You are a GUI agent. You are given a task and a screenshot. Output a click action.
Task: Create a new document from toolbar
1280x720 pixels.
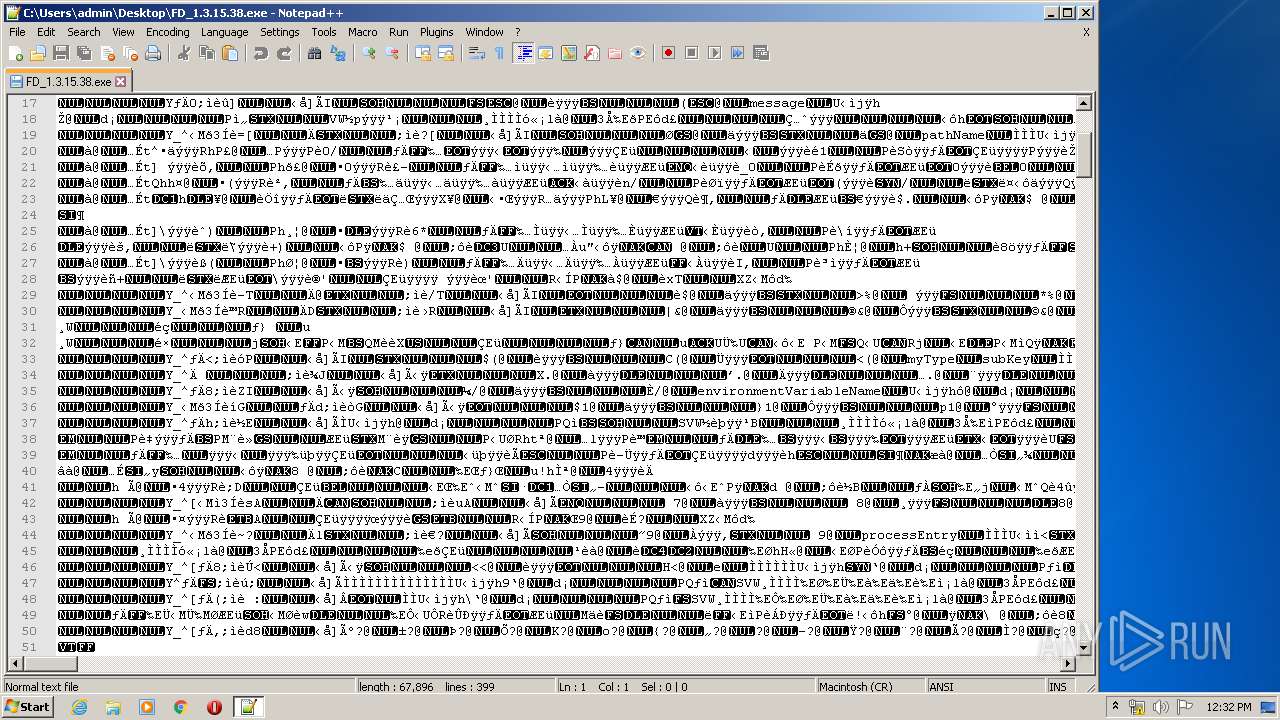tap(17, 53)
